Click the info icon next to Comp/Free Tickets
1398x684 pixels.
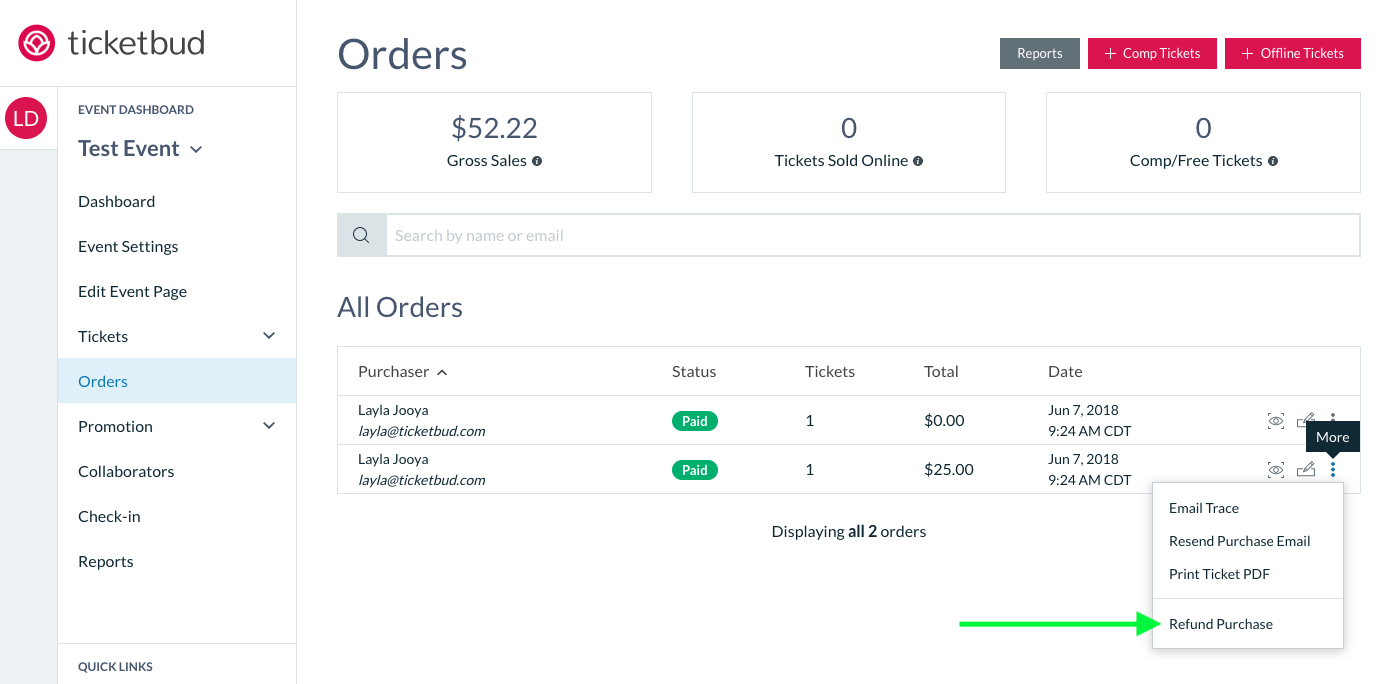click(x=1272, y=160)
